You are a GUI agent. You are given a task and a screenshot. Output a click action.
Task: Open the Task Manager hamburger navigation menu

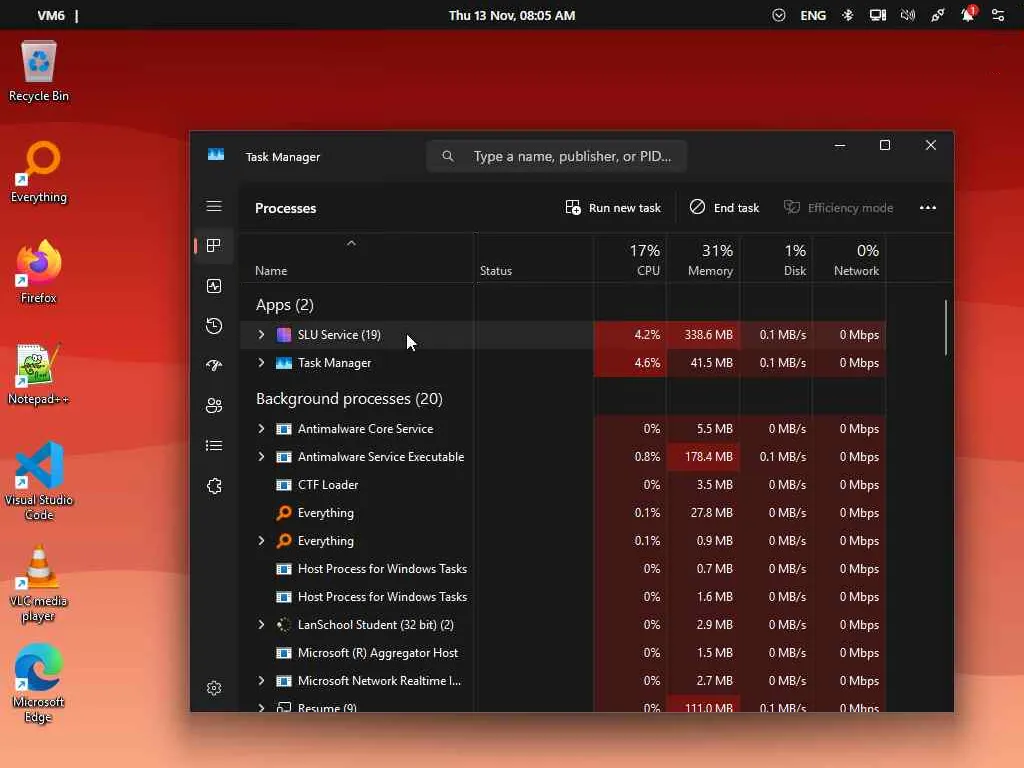(214, 206)
